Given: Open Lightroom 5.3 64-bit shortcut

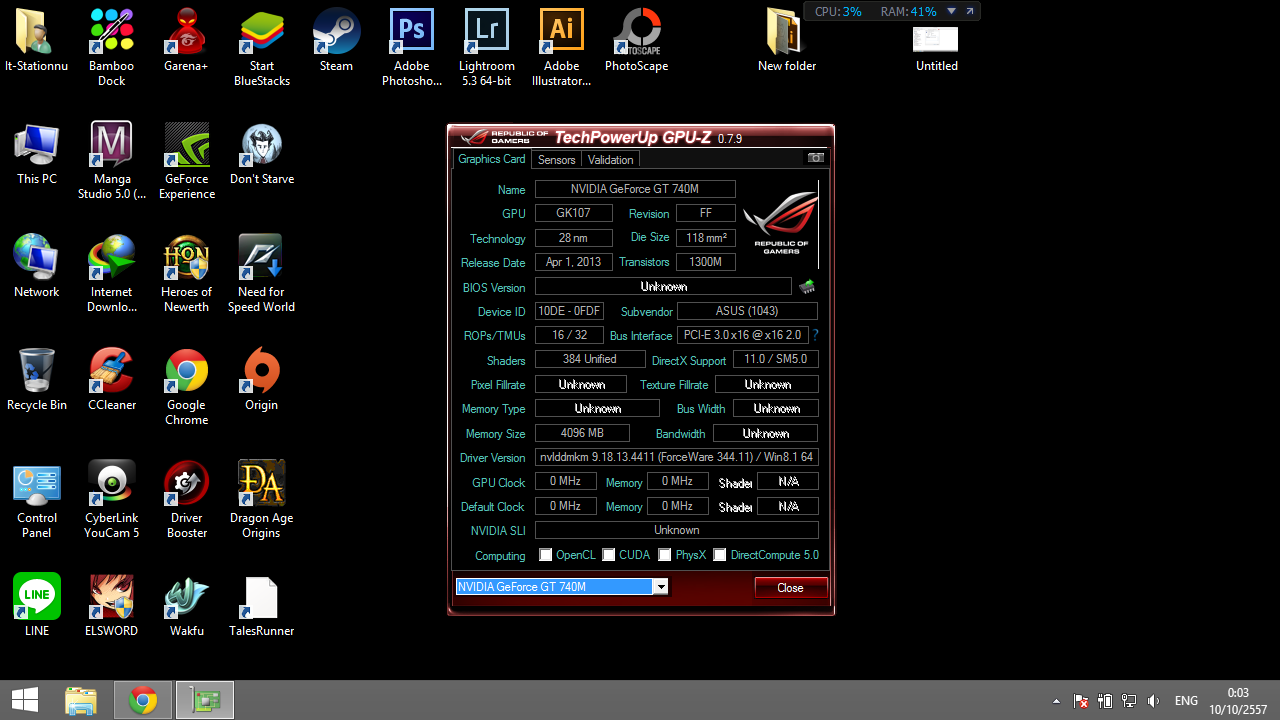Looking at the screenshot, I should point(487,48).
